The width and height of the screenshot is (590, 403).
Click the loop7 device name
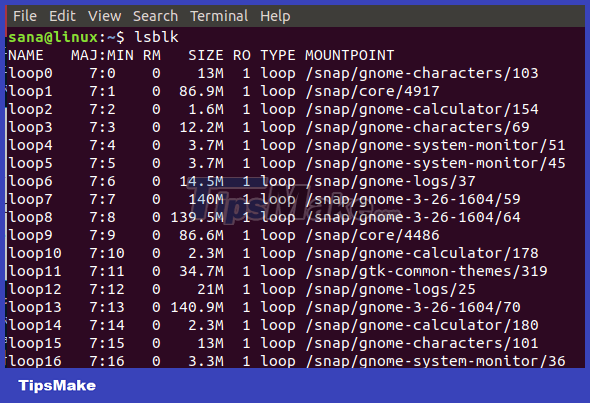pos(30,199)
